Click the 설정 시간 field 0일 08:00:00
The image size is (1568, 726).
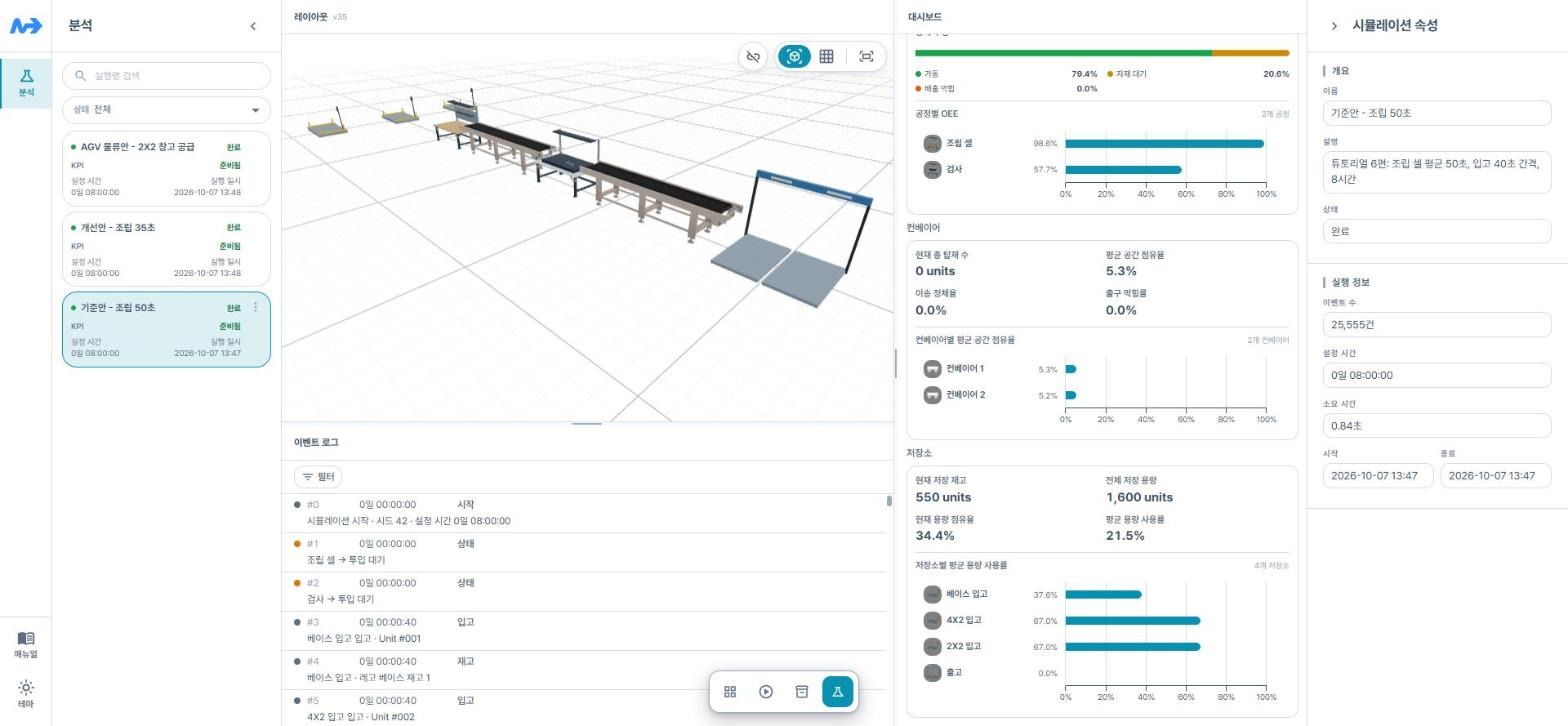(1437, 376)
